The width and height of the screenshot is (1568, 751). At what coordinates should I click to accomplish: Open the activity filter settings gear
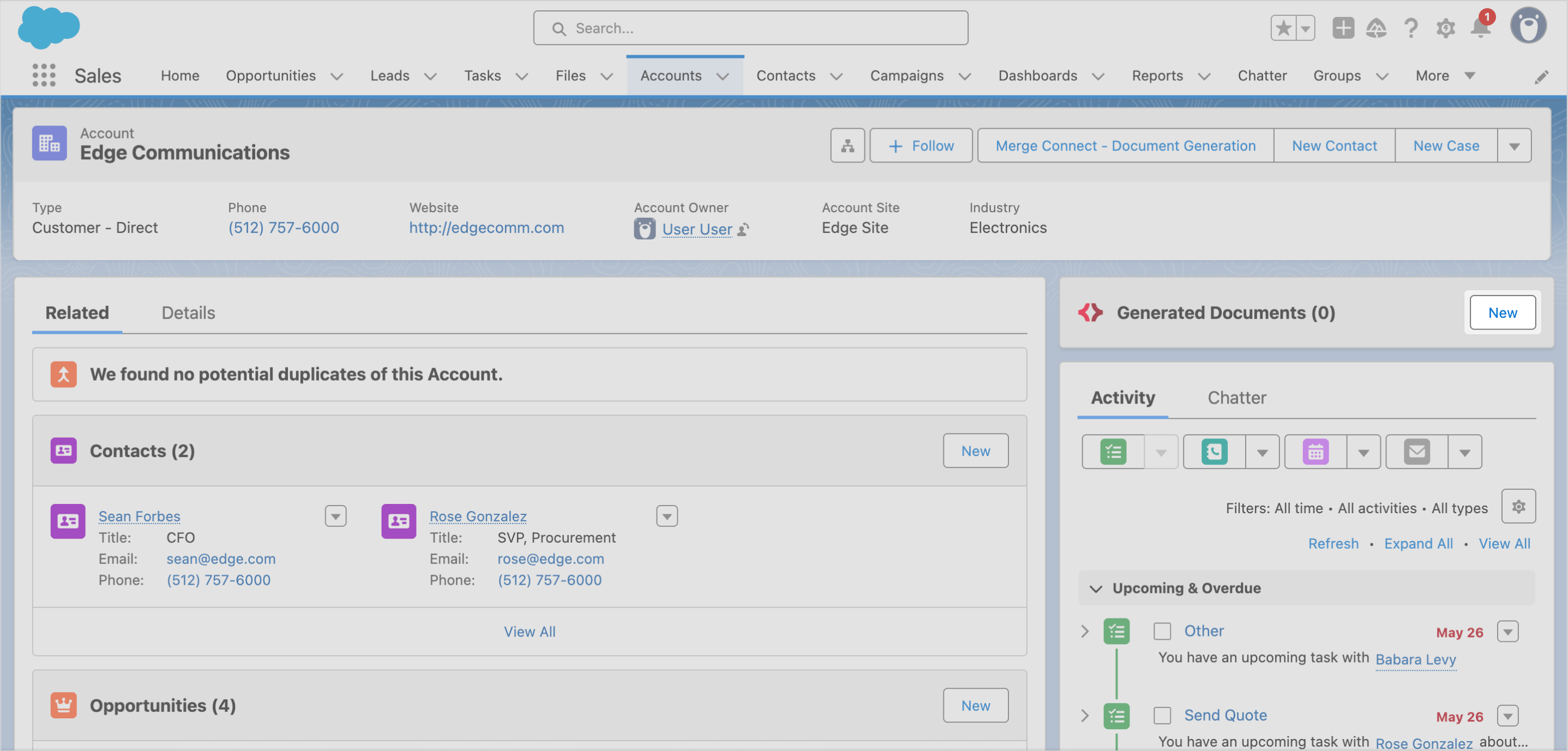[x=1518, y=506]
